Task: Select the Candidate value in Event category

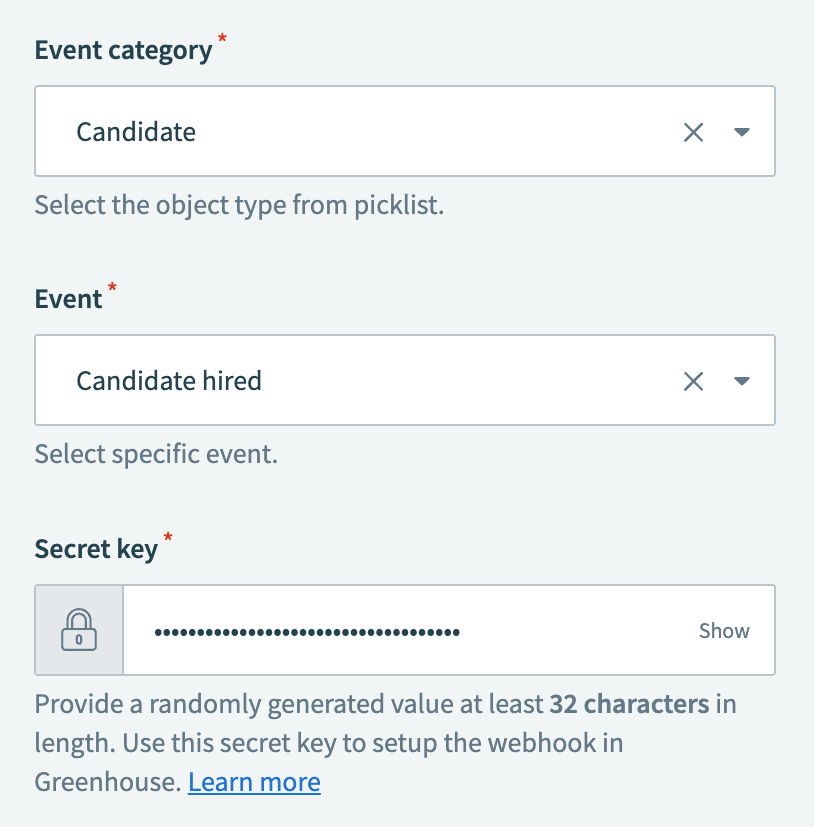Action: coord(136,131)
